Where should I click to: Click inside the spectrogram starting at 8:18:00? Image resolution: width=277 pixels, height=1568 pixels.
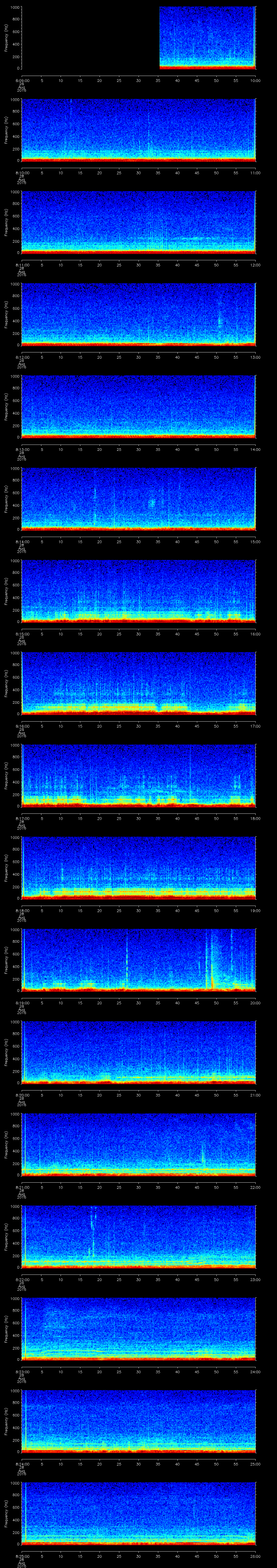click(x=139, y=868)
